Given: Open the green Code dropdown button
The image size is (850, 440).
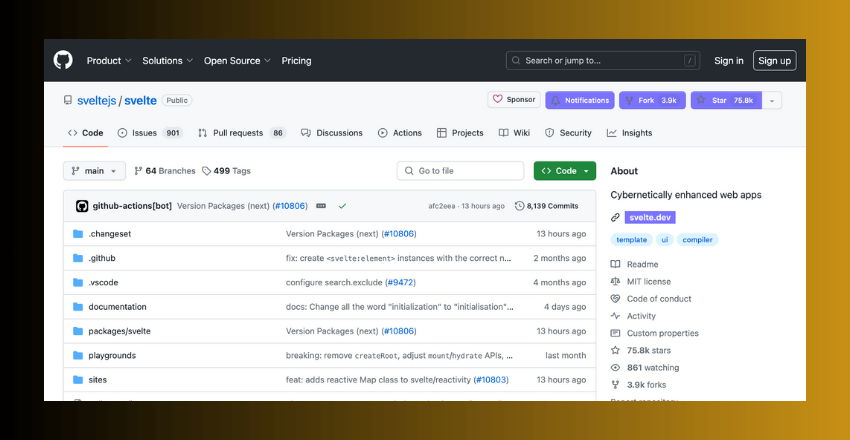Looking at the screenshot, I should [564, 171].
